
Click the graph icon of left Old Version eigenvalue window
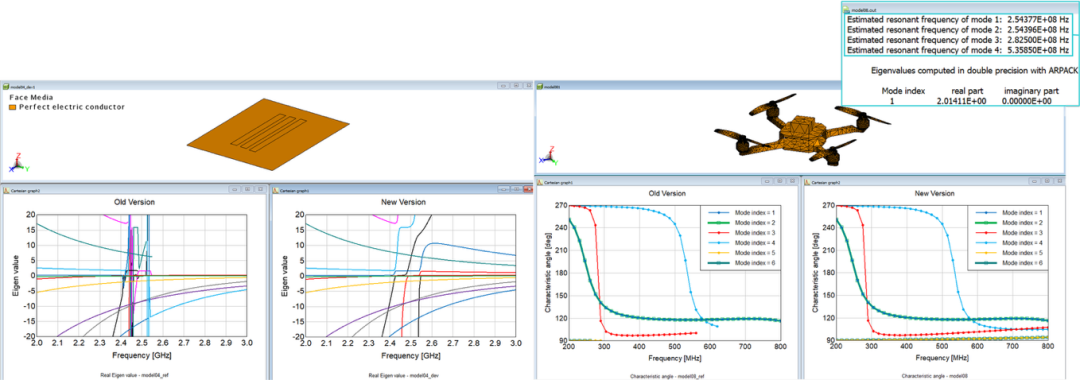tap(6, 188)
